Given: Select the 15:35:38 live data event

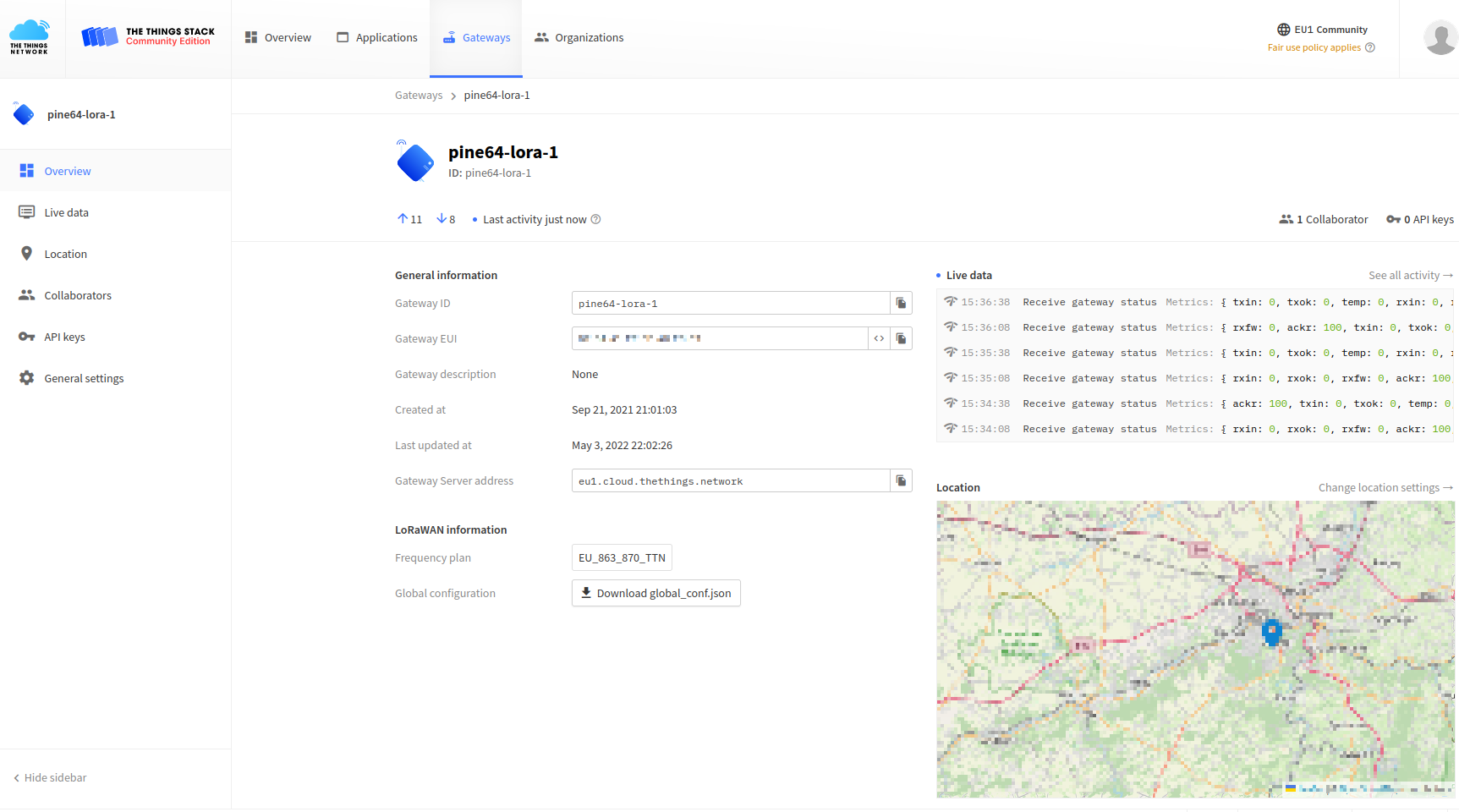Looking at the screenshot, I should tap(1195, 353).
